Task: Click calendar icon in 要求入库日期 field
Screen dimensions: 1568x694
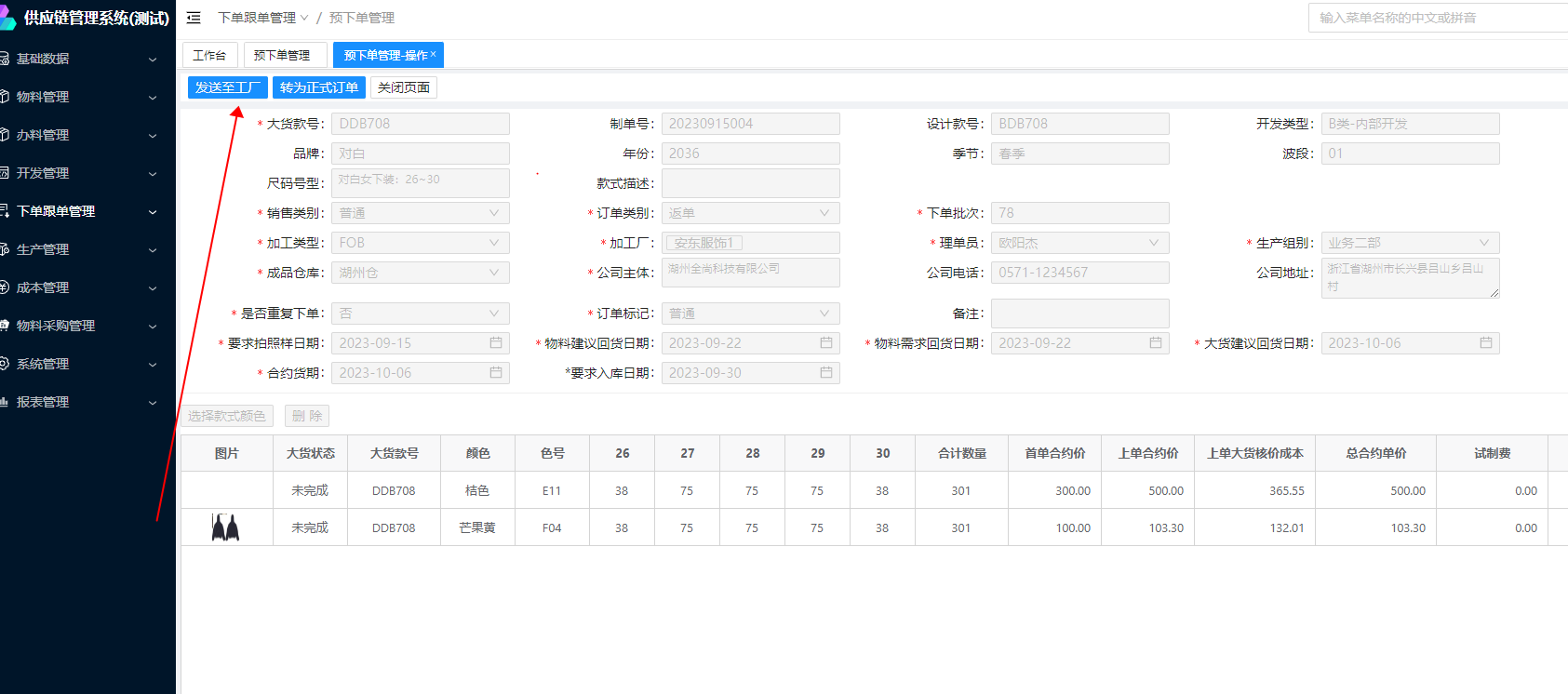Action: pos(825,373)
